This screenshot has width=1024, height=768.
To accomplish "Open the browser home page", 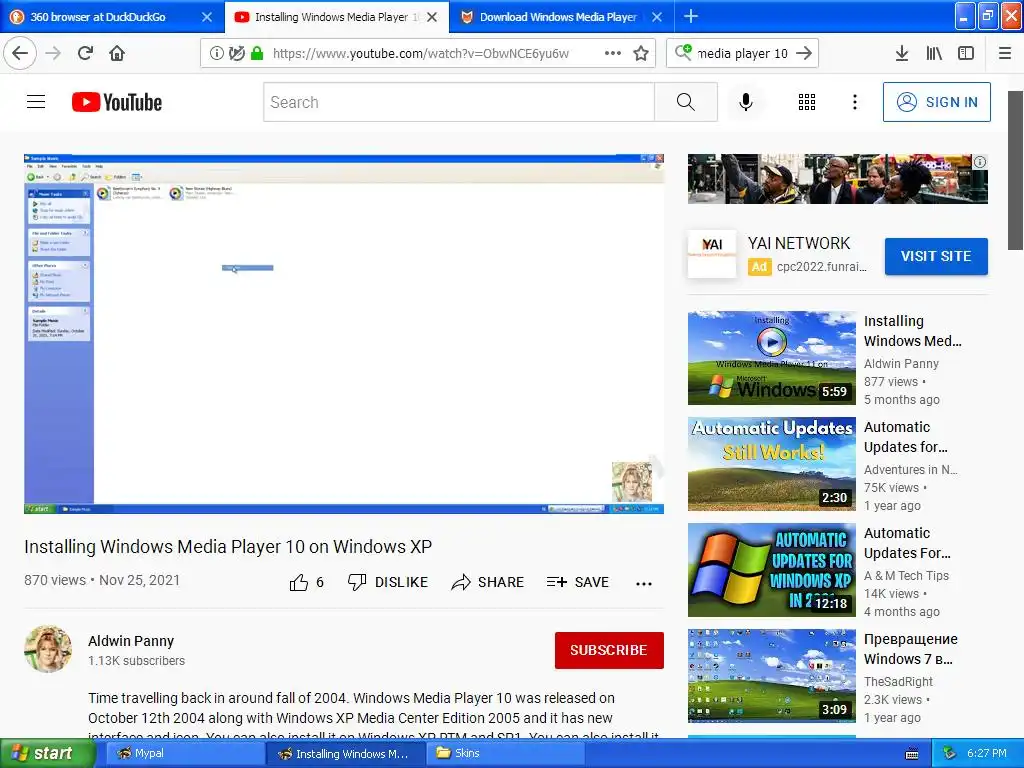I will point(117,53).
